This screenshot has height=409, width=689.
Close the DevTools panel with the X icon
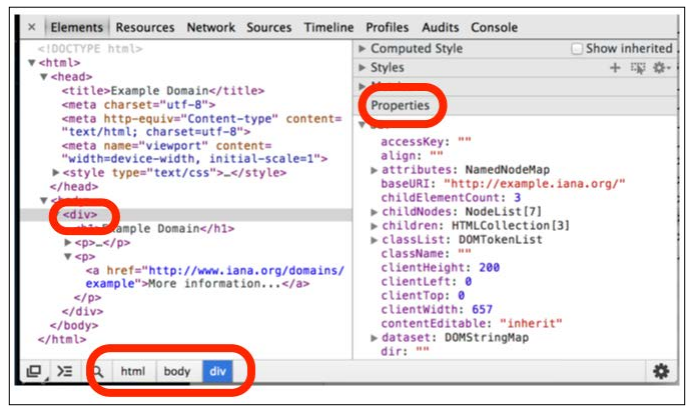pos(32,28)
